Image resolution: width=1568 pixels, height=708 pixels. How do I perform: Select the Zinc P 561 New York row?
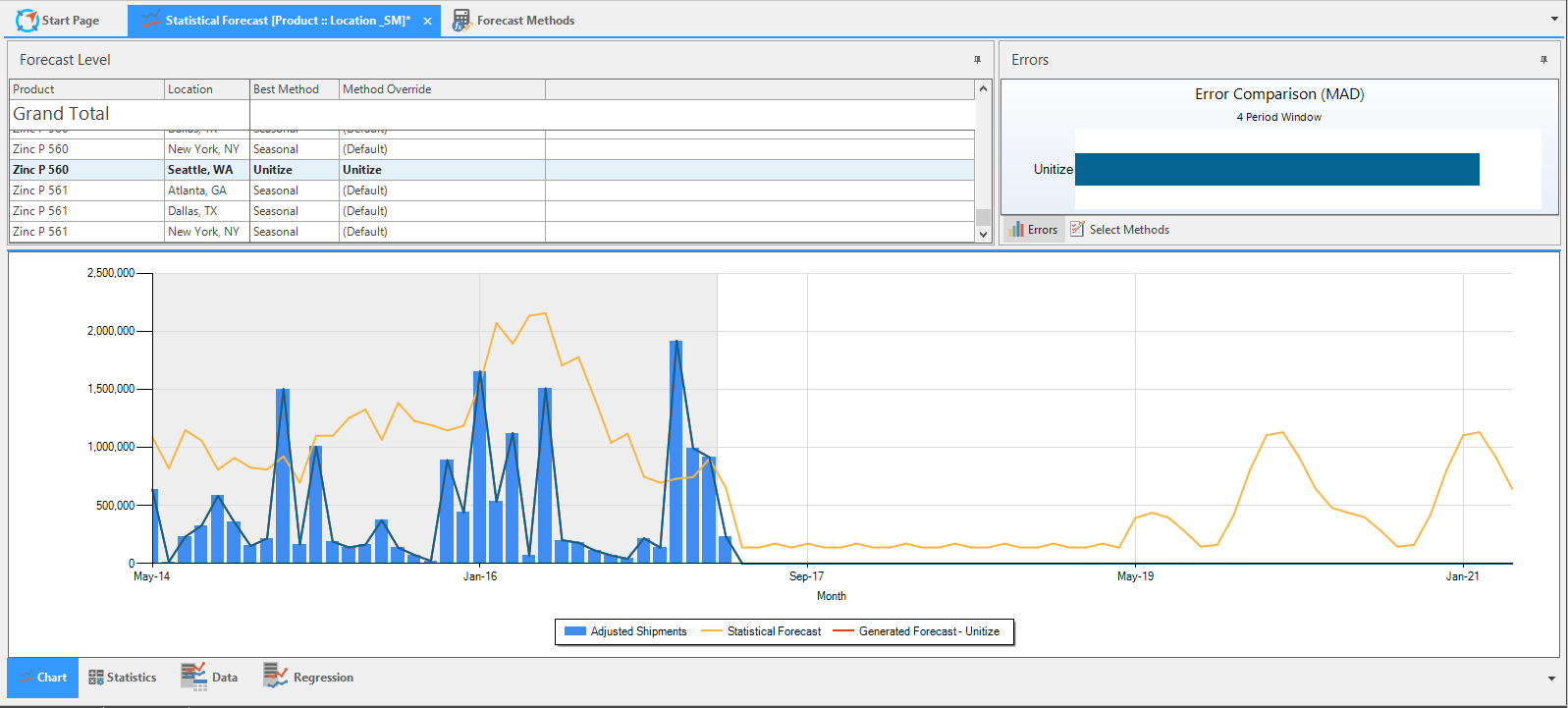pos(492,232)
